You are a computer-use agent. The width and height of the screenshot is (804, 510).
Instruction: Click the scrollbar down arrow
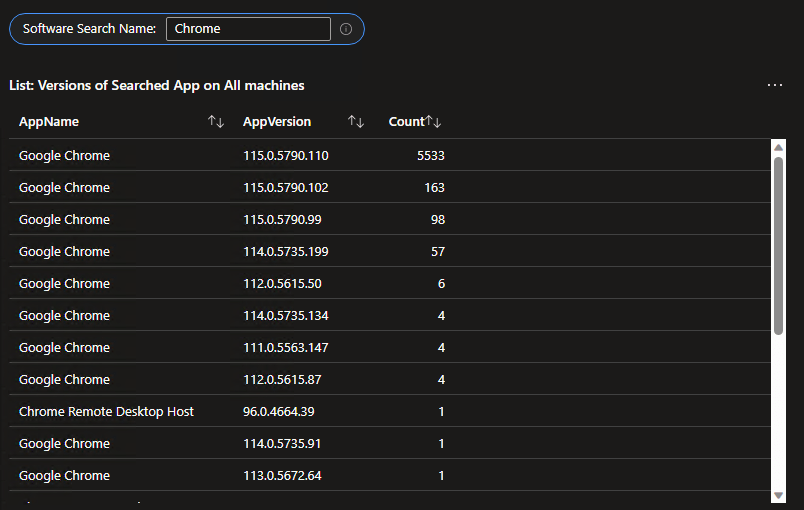coord(778,495)
